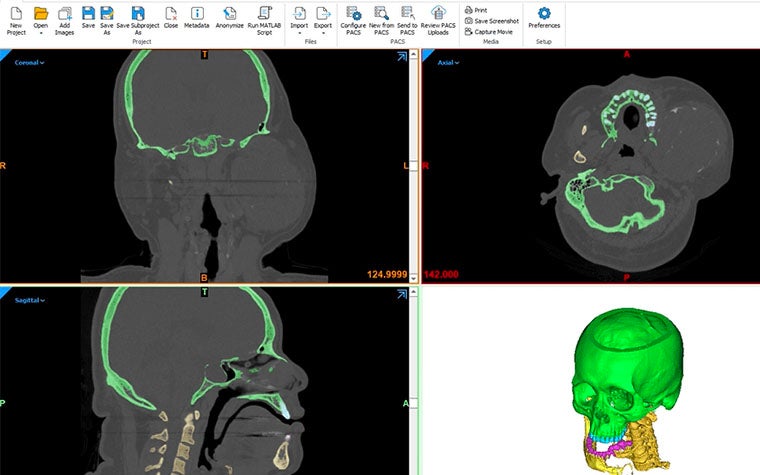Click the coronal slice value 124.9999
This screenshot has height=475, width=760.
click(x=387, y=274)
